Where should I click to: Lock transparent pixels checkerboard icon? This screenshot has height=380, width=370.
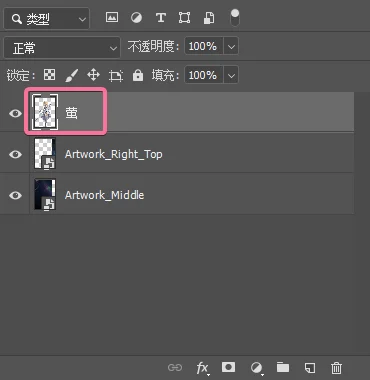pos(50,75)
